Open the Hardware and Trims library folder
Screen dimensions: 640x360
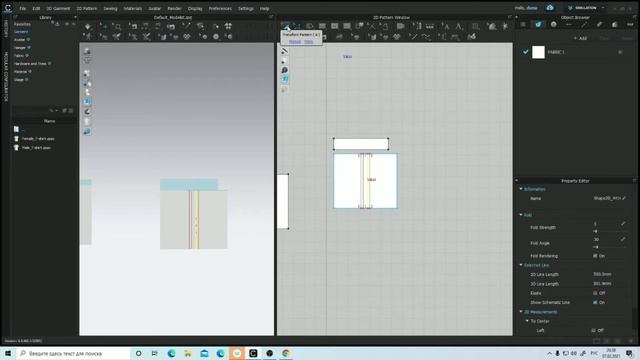pyautogui.click(x=30, y=64)
